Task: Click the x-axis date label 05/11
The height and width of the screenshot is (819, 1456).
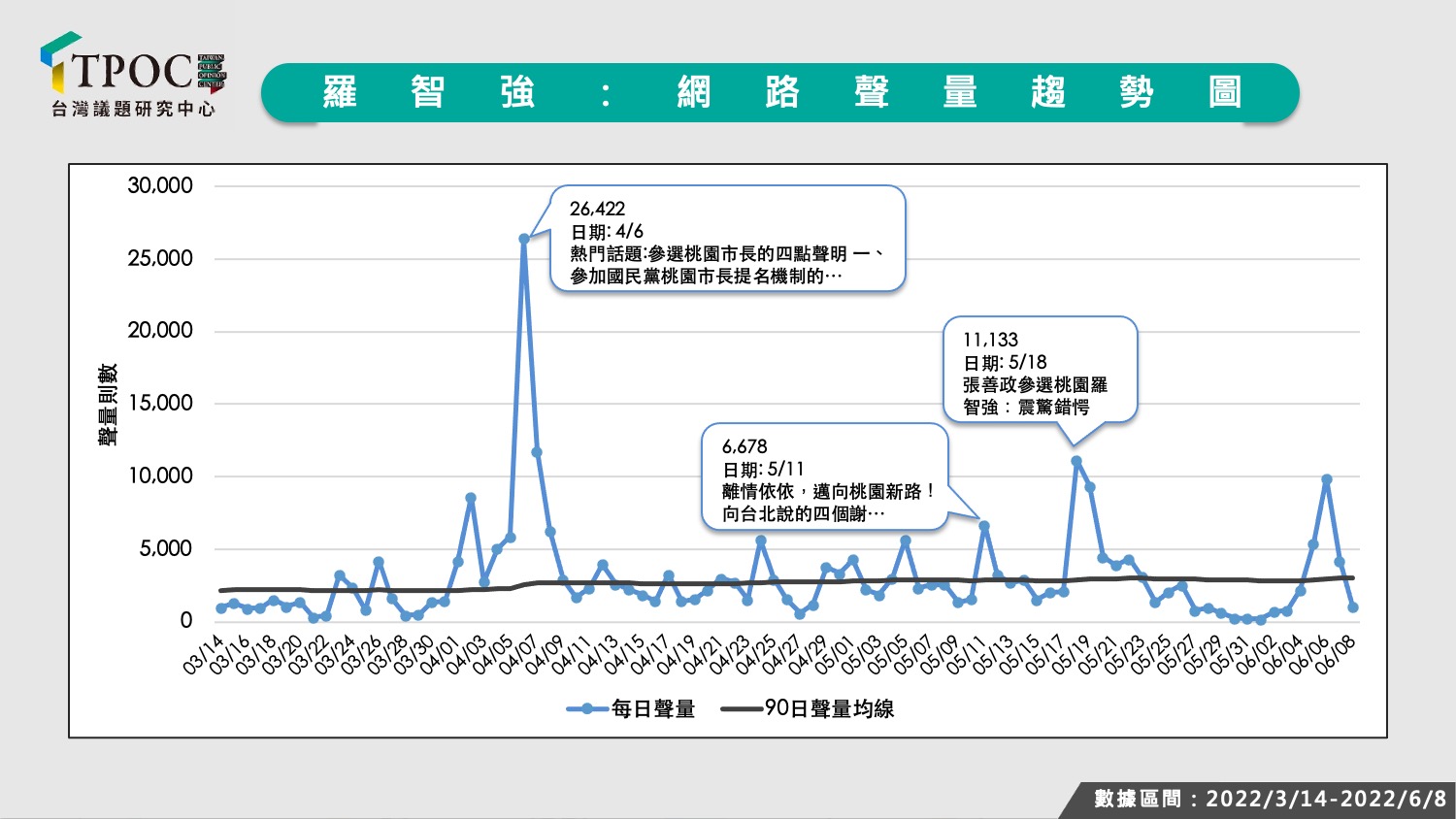Action: 966,655
